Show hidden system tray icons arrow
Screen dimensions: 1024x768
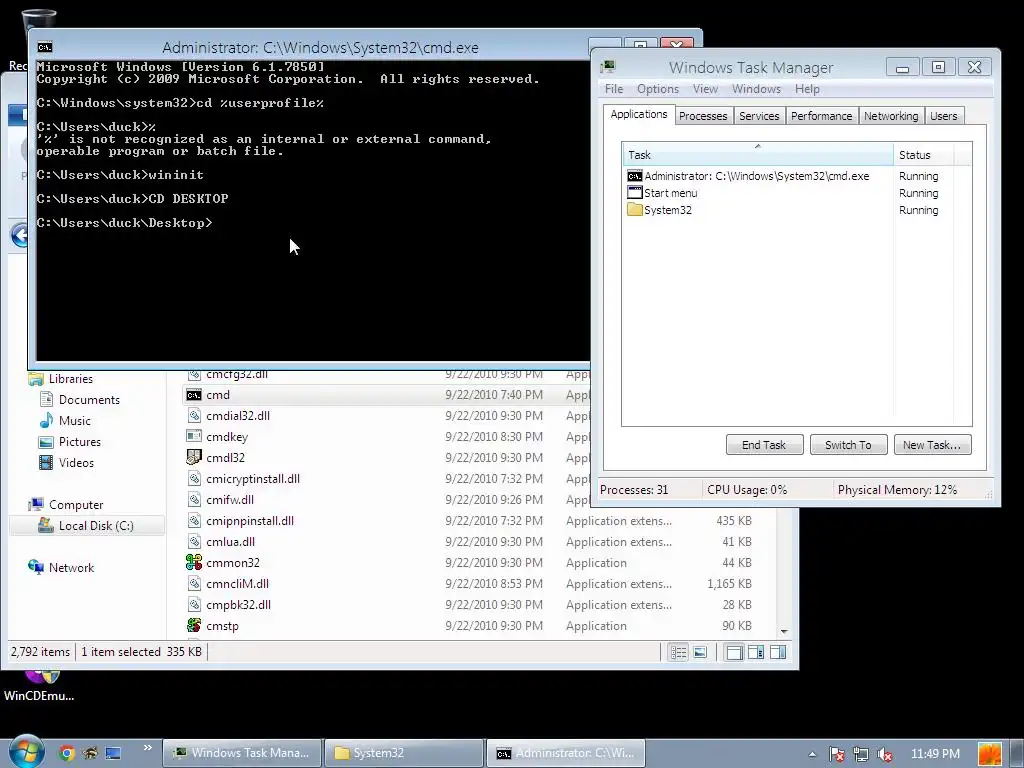[x=812, y=754]
